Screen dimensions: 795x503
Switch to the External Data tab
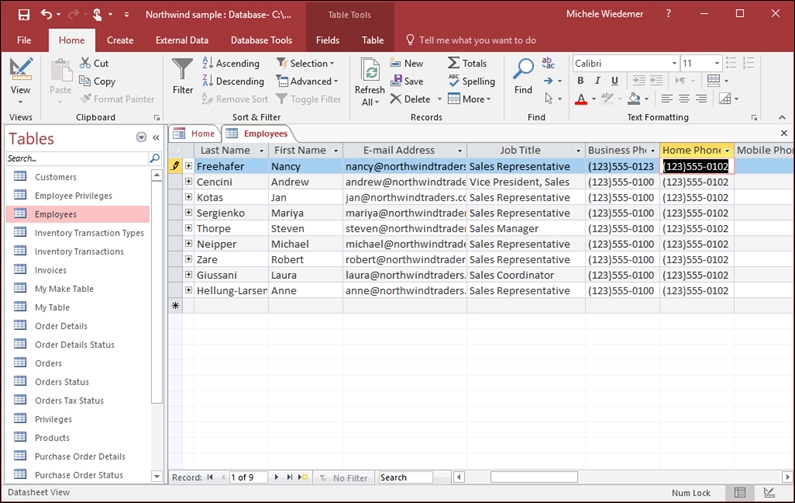[x=182, y=40]
